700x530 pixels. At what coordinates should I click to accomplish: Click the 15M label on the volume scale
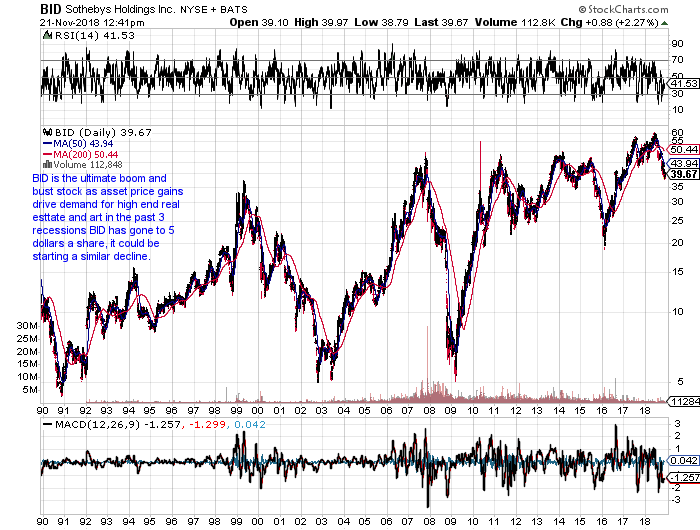tap(27, 364)
